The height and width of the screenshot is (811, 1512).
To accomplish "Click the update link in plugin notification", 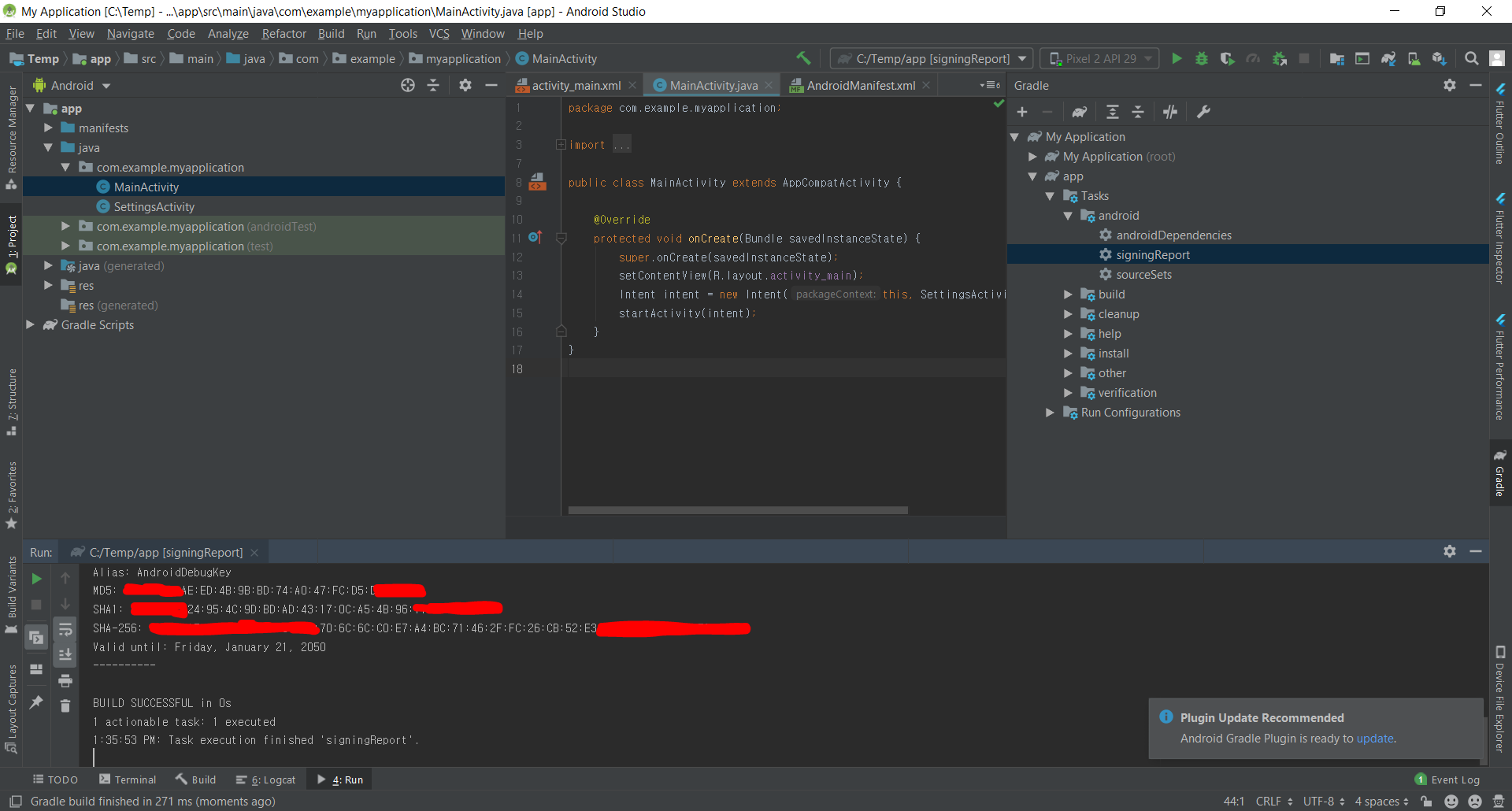I will tap(1375, 738).
